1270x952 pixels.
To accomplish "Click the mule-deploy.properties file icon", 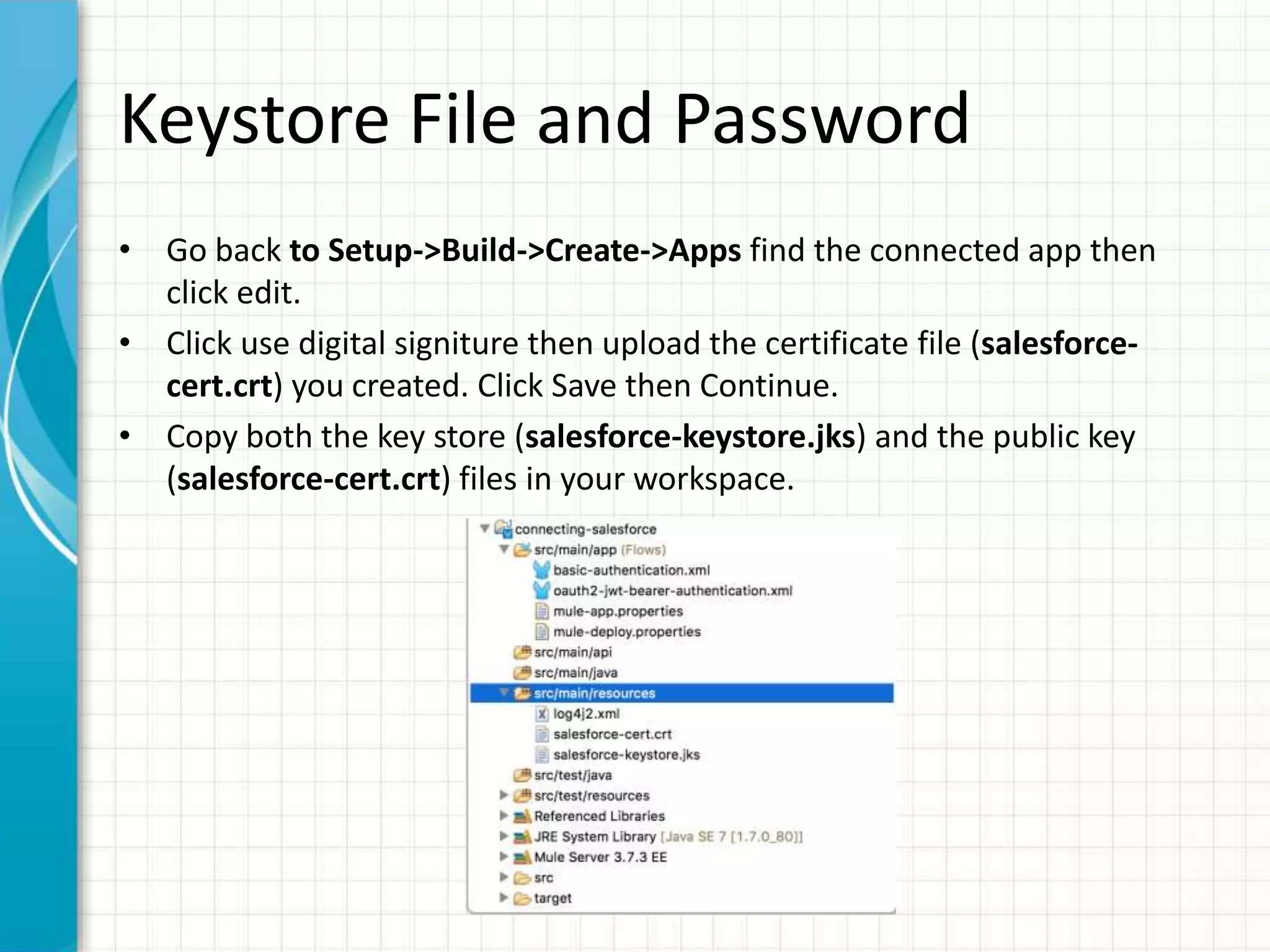I will 542,632.
